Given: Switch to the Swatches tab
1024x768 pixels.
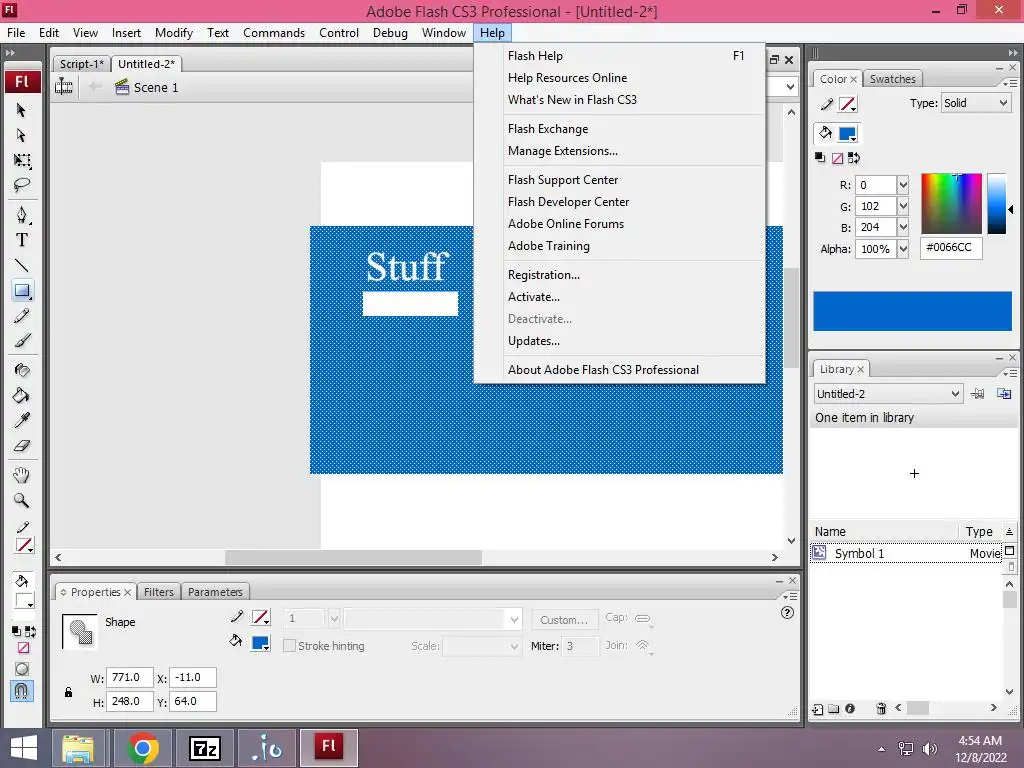Looking at the screenshot, I should [892, 79].
